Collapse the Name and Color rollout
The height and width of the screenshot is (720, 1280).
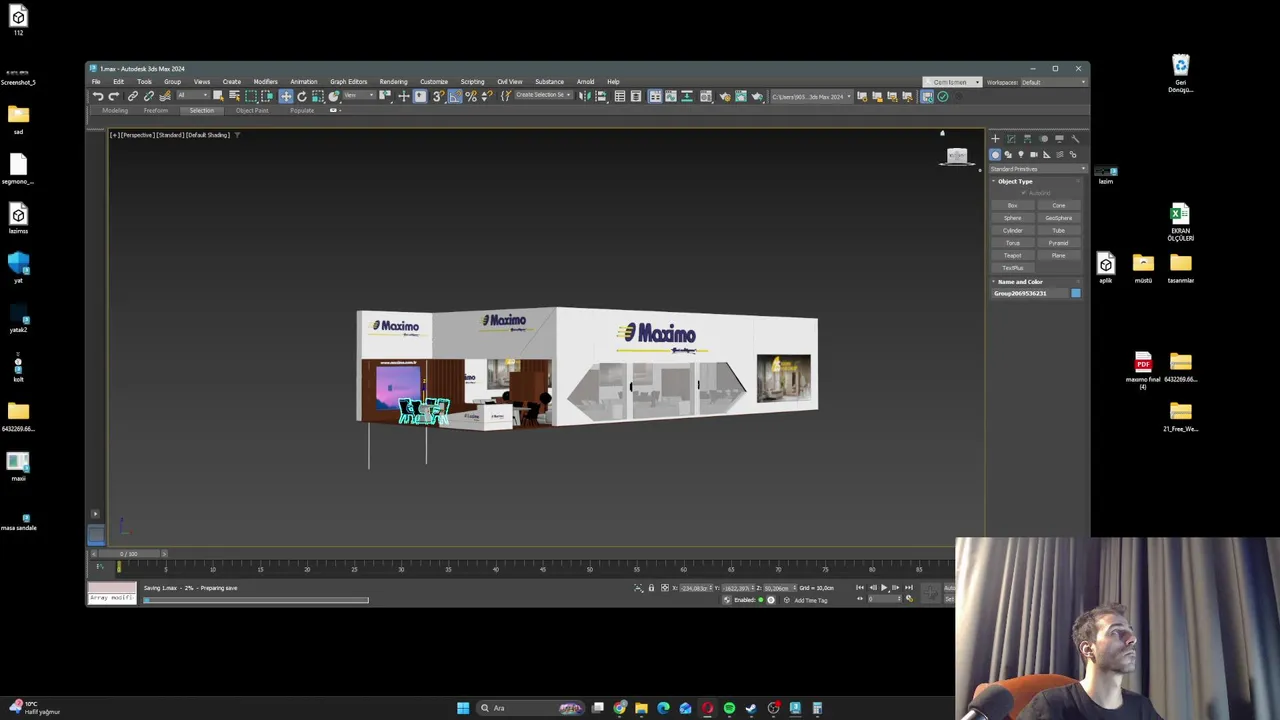click(x=1019, y=282)
